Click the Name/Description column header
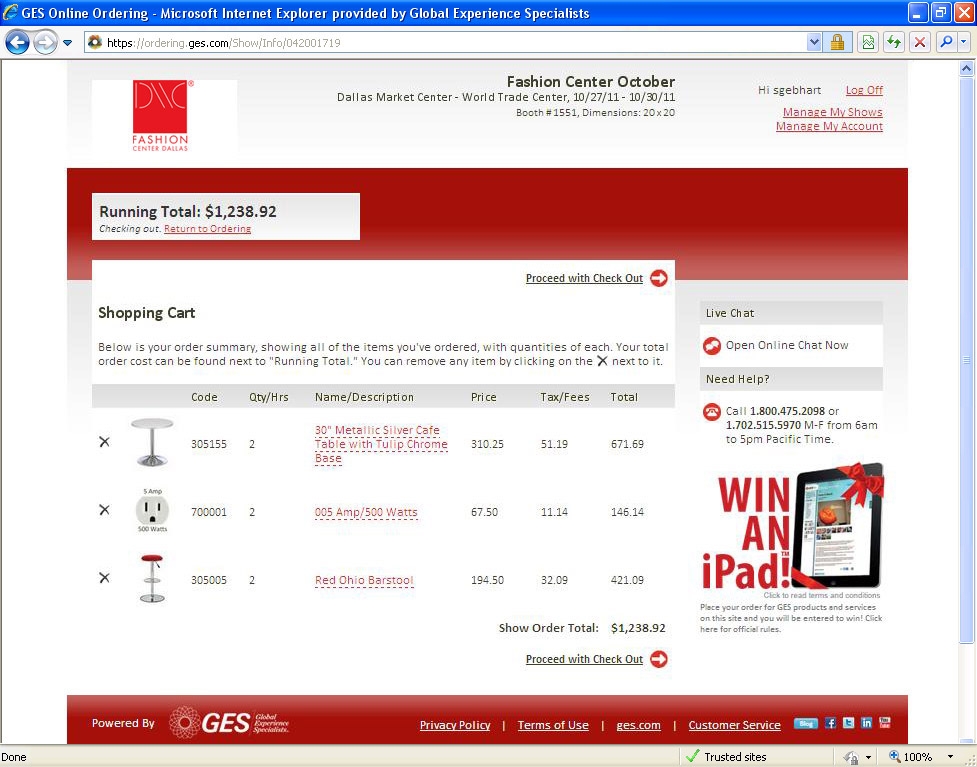Image resolution: width=977 pixels, height=767 pixels. click(364, 398)
